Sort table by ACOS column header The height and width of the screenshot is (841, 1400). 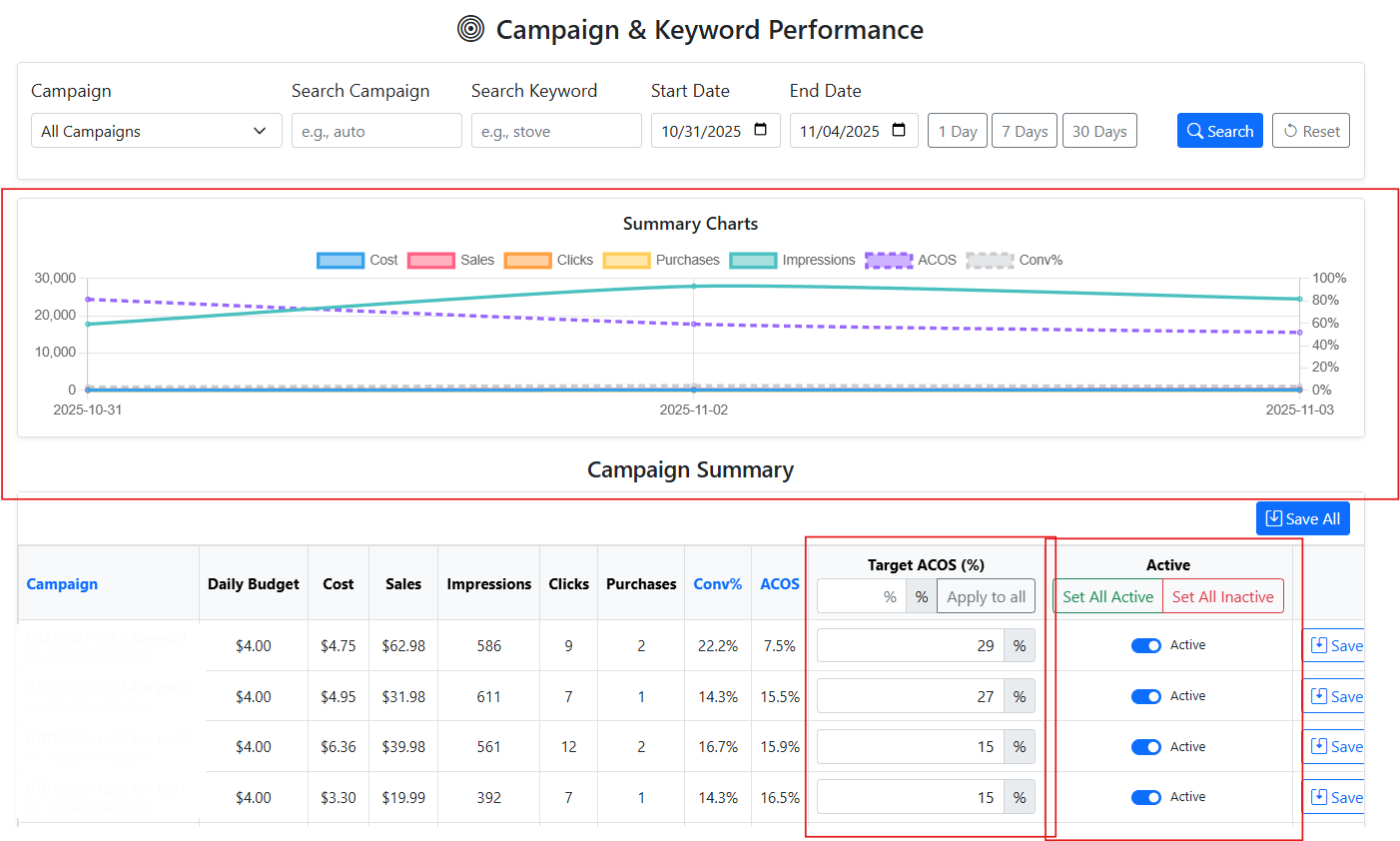pos(779,584)
